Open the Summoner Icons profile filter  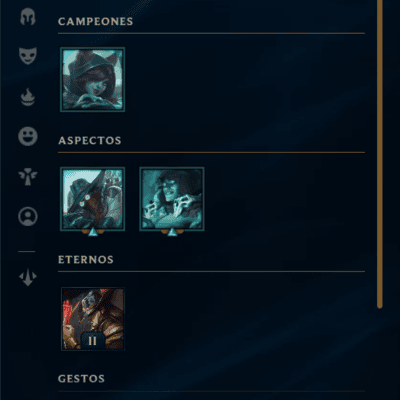28,217
